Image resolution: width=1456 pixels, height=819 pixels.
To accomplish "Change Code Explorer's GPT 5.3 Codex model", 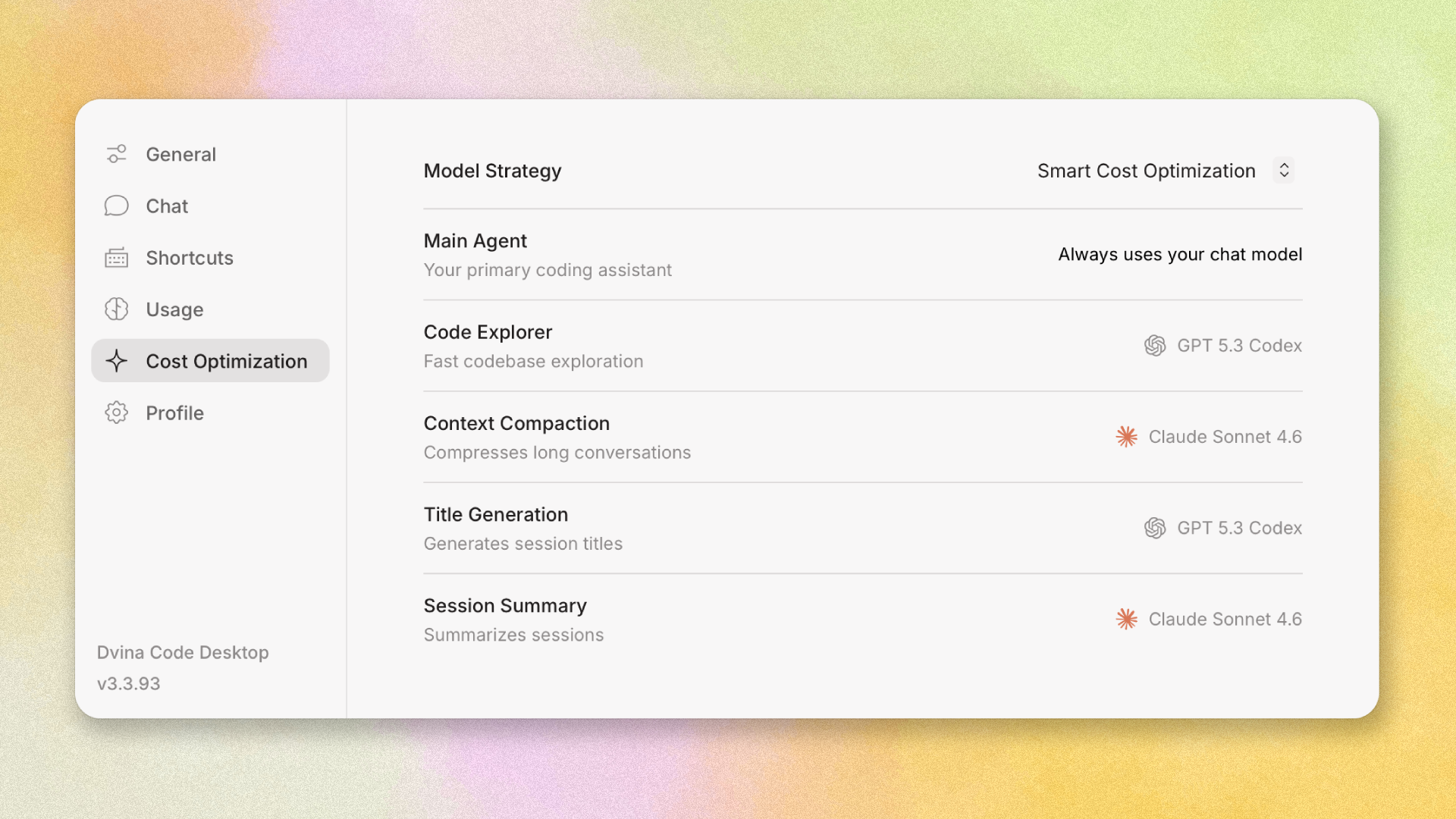I will click(1239, 346).
